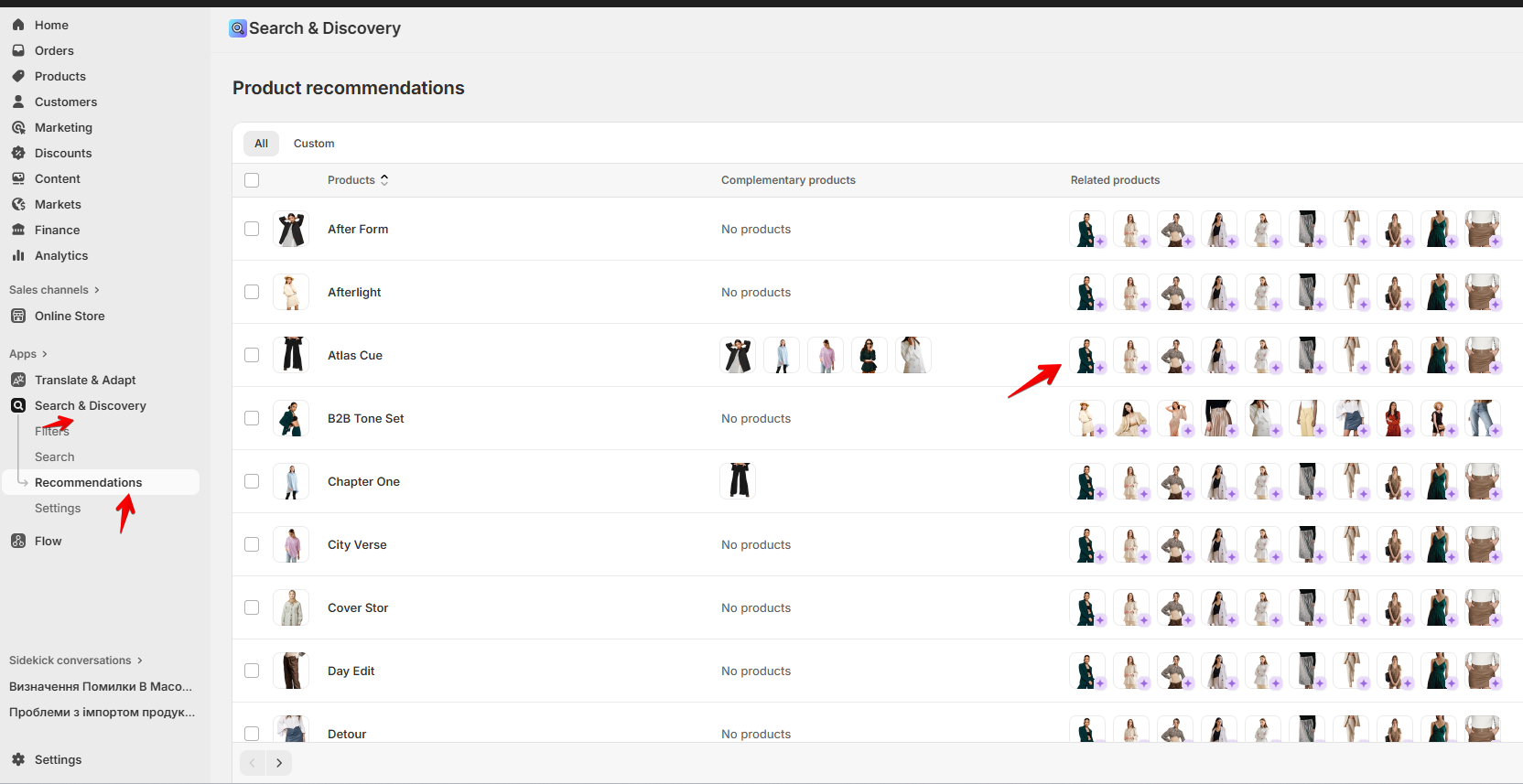1523x784 pixels.
Task: Expand the Sales channels section
Action: 54,290
